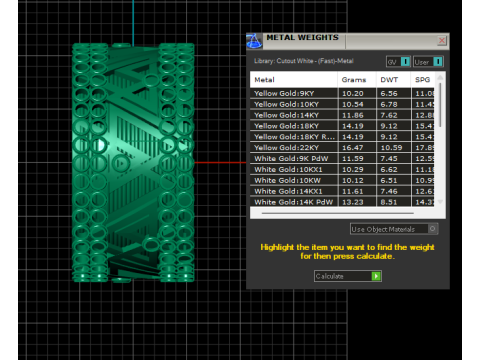Select the Yellow Gold:18KY row
Image resolution: width=480 pixels, height=360 pixels.
click(342, 126)
